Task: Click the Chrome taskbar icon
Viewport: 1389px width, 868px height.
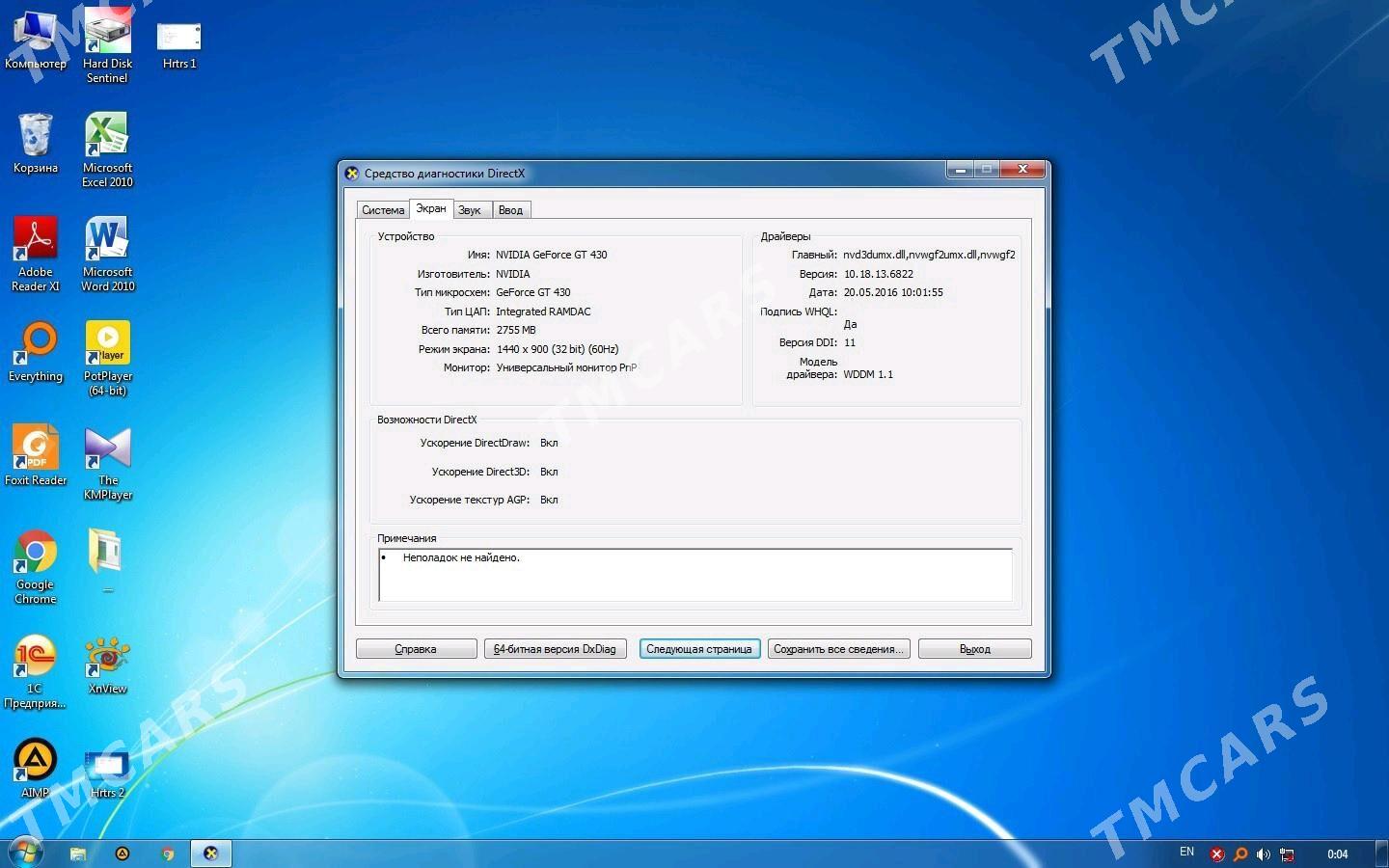Action: pos(168,854)
